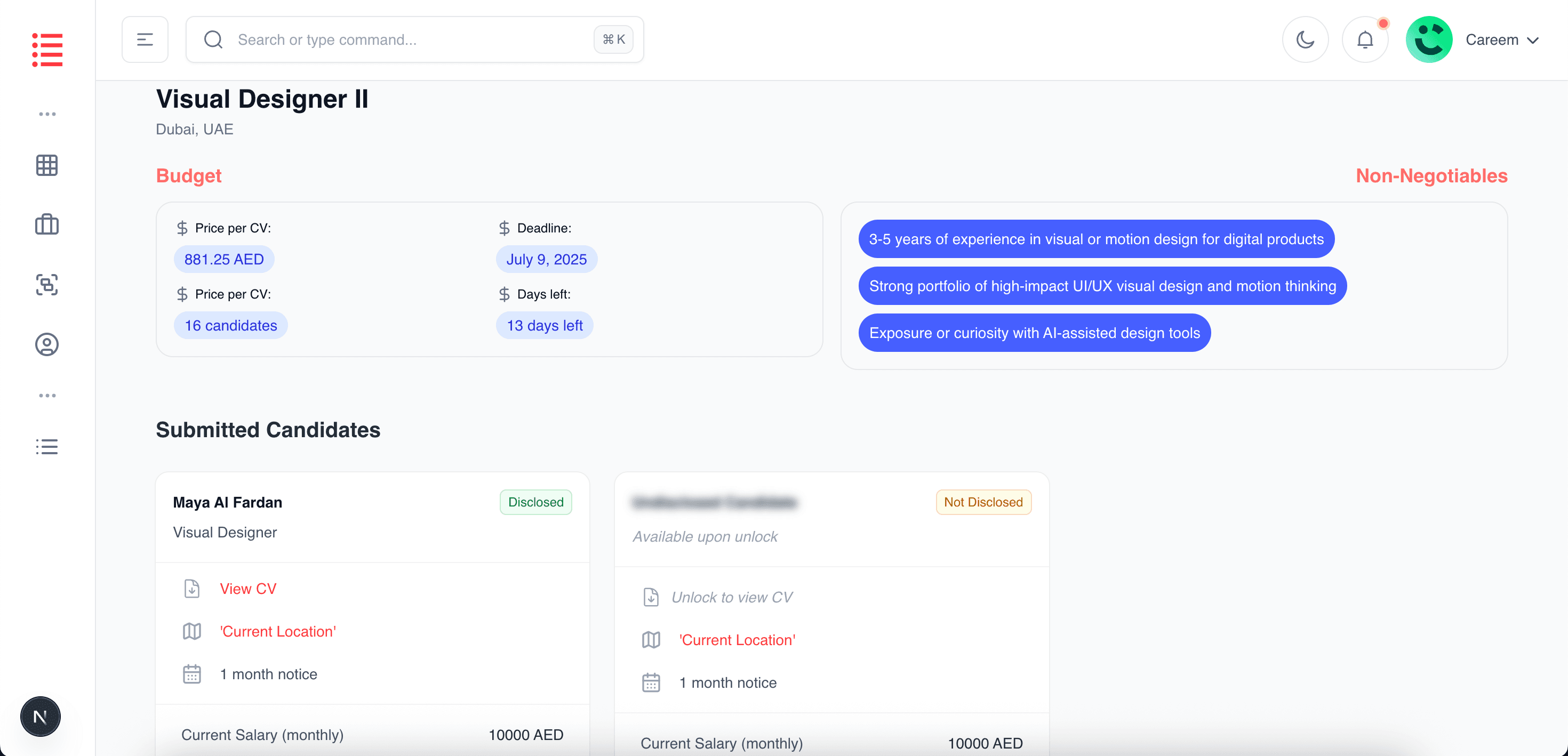Click the 16 candidates badge
The image size is (1568, 756).
(231, 326)
